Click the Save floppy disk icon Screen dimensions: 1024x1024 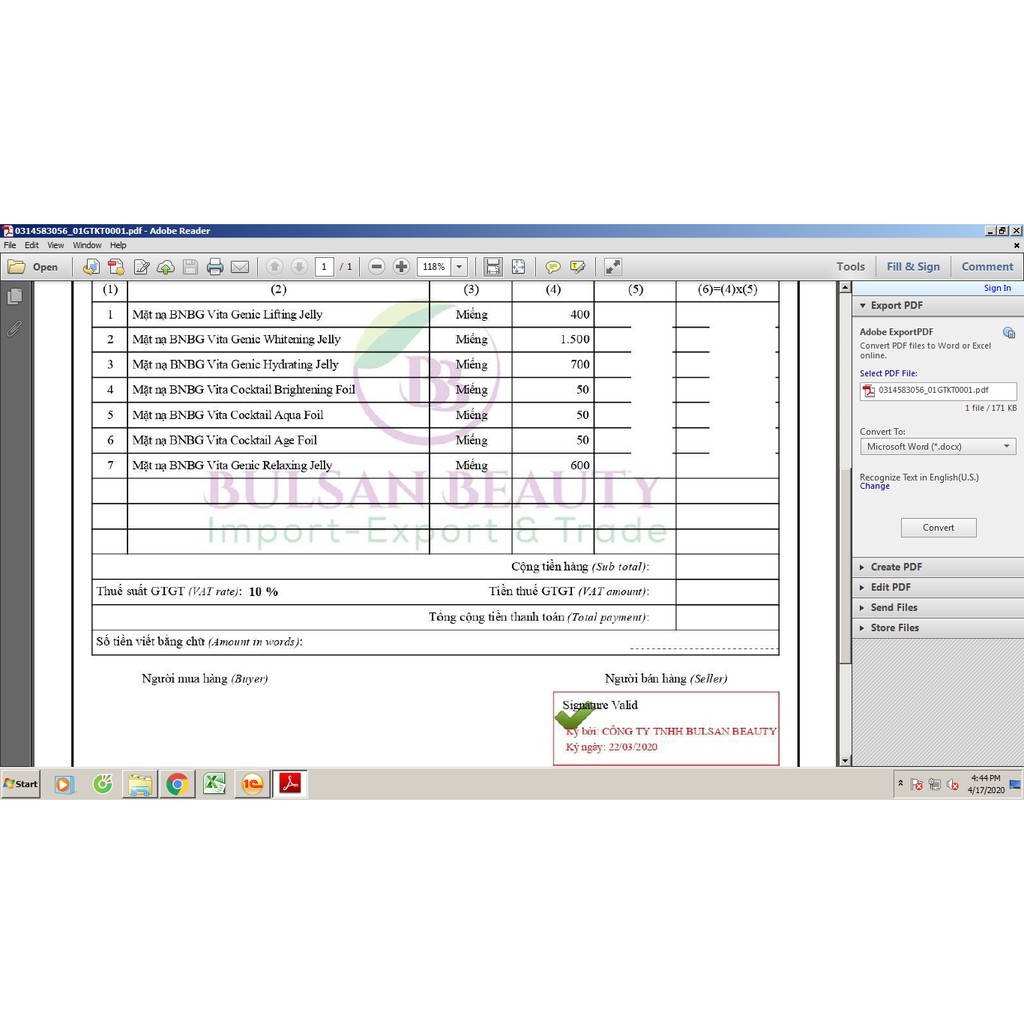190,266
